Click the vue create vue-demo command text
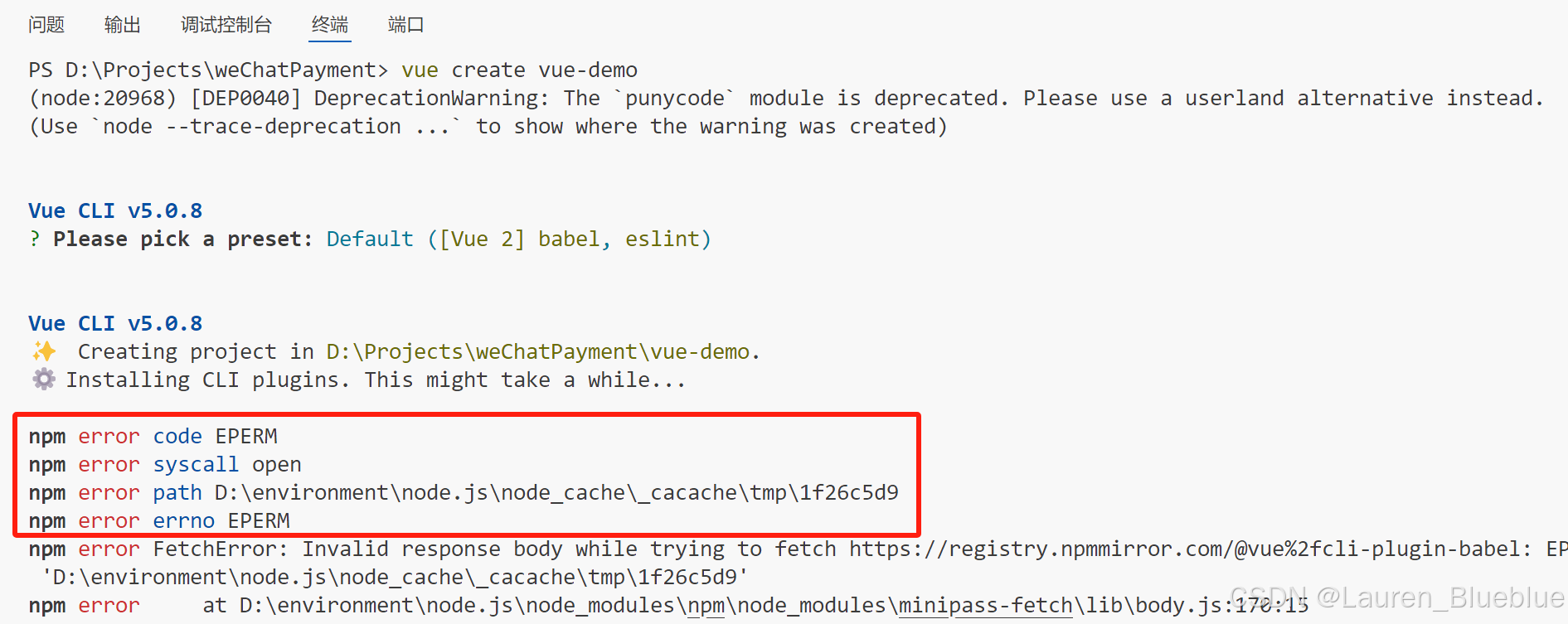 pos(520,70)
